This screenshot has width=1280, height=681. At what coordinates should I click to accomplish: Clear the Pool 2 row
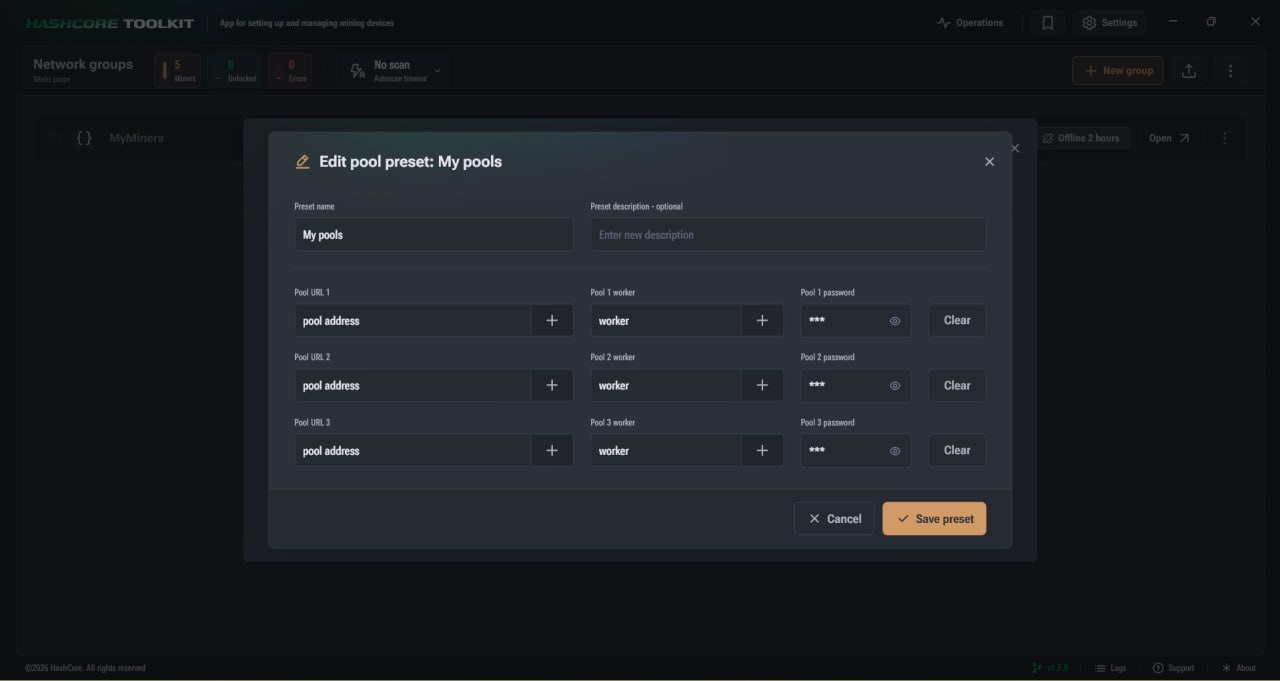pos(957,386)
